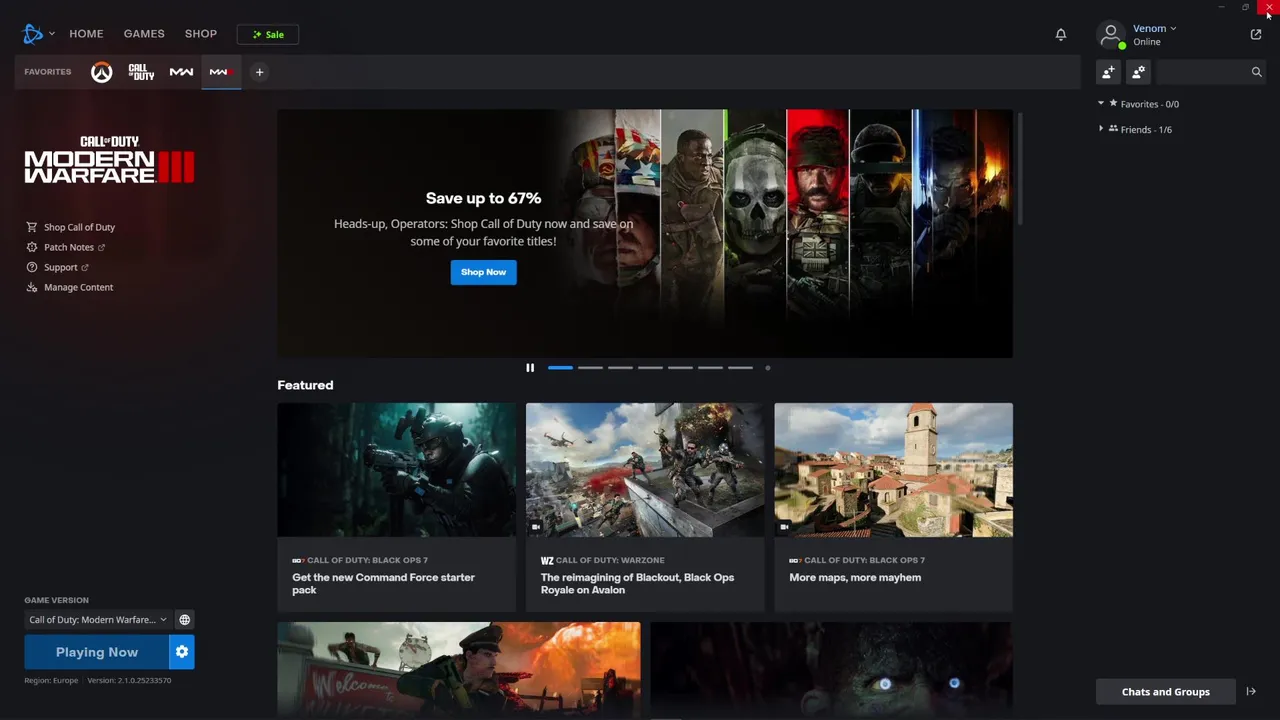Select the Modern Warfare III favorite tab
The width and height of the screenshot is (1280, 720).
220,72
